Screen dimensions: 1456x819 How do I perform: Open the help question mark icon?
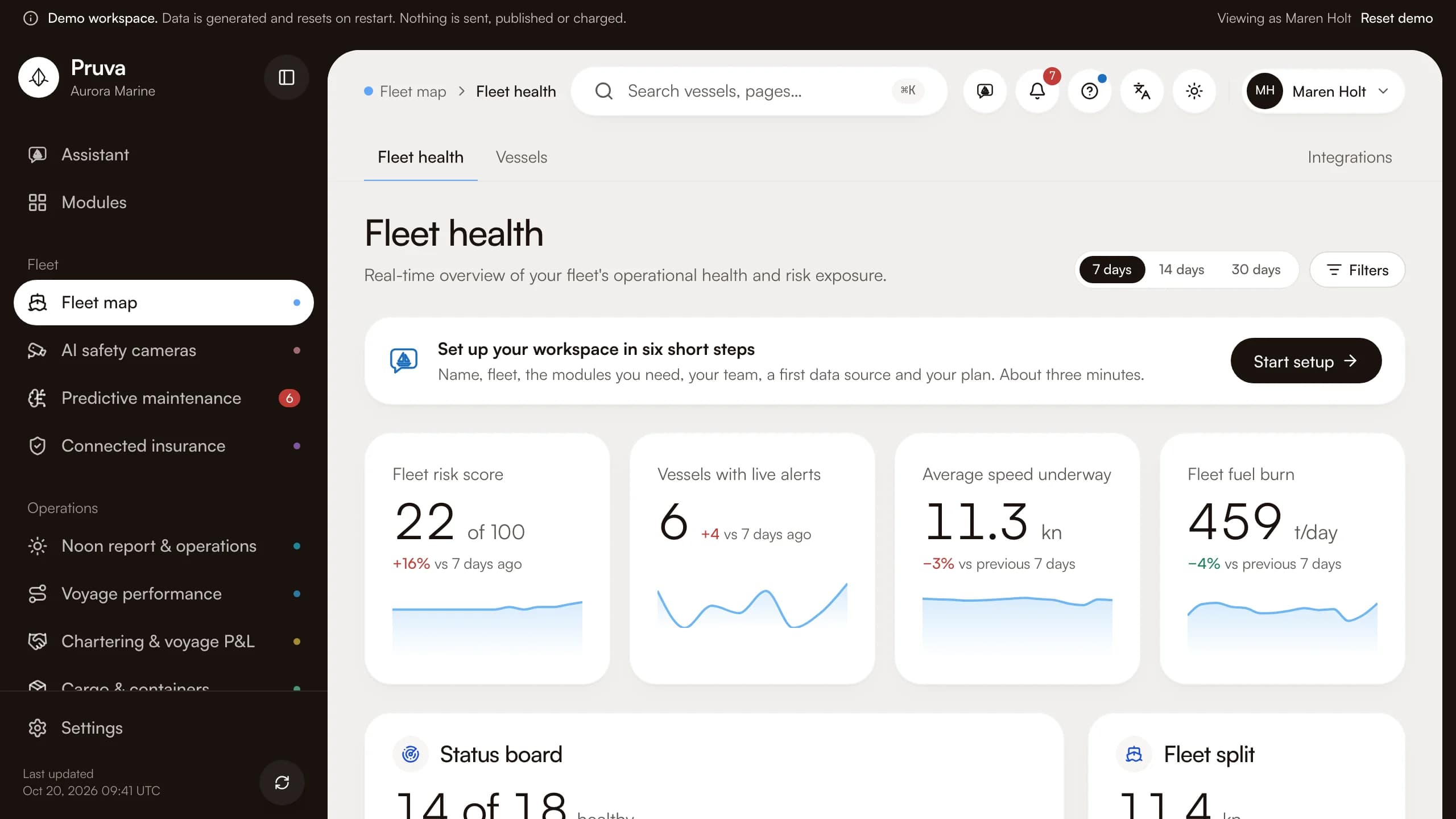pyautogui.click(x=1090, y=91)
